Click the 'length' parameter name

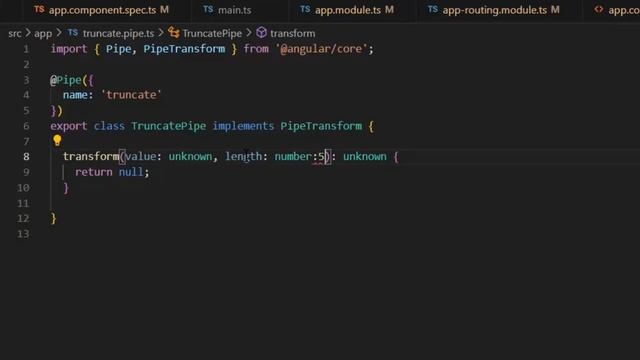click(244, 157)
